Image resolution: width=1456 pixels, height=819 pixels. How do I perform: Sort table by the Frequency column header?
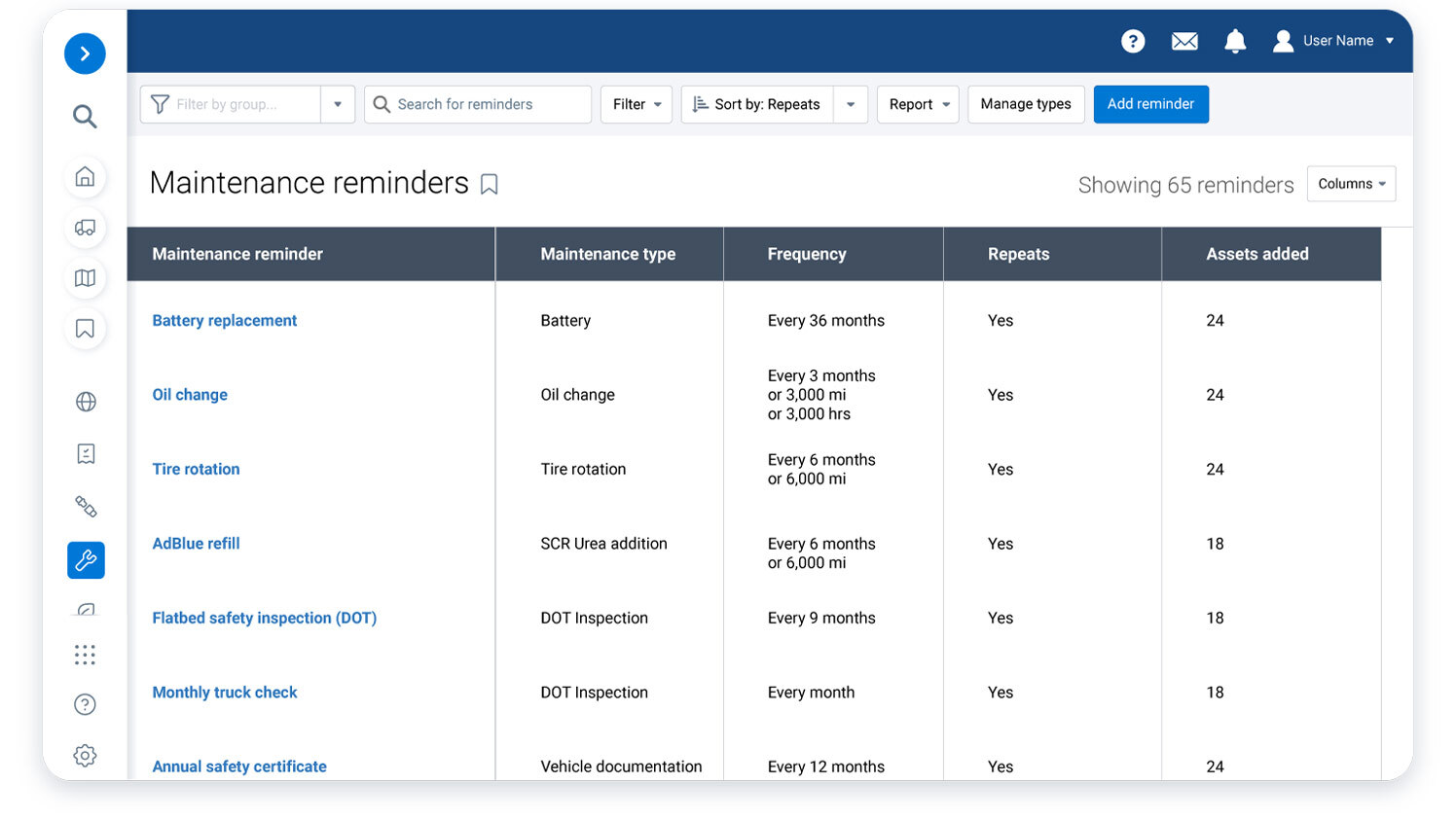point(807,254)
